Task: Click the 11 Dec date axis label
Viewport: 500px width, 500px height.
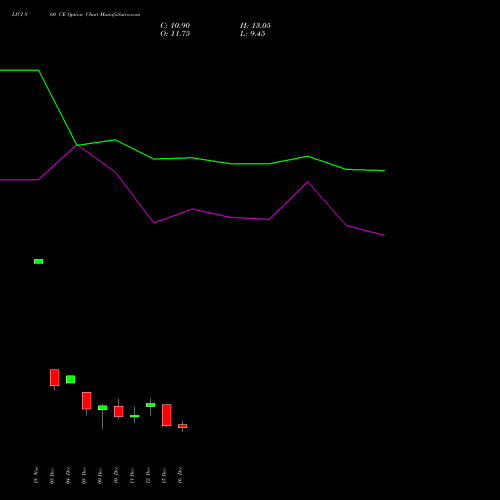Action: [x=132, y=476]
